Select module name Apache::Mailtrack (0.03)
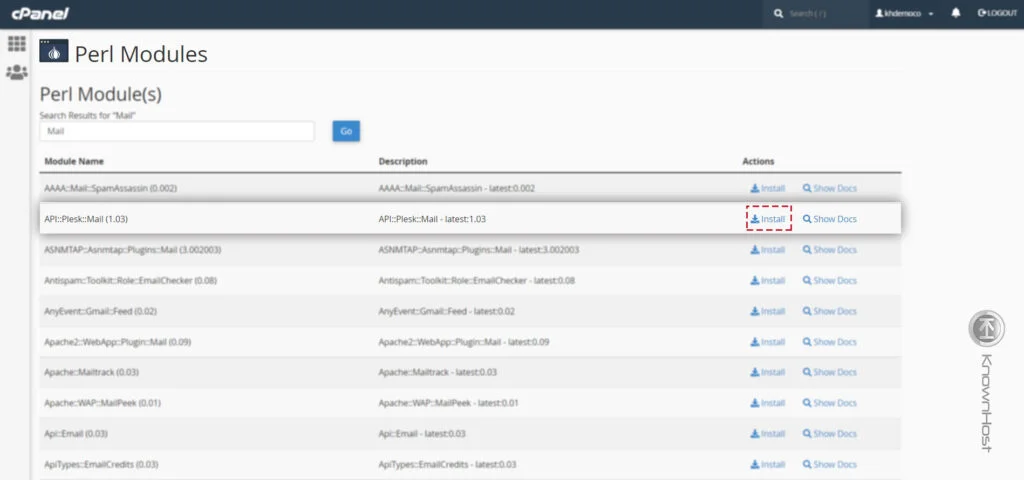This screenshot has height=480, width=1024. pyautogui.click(x=91, y=372)
